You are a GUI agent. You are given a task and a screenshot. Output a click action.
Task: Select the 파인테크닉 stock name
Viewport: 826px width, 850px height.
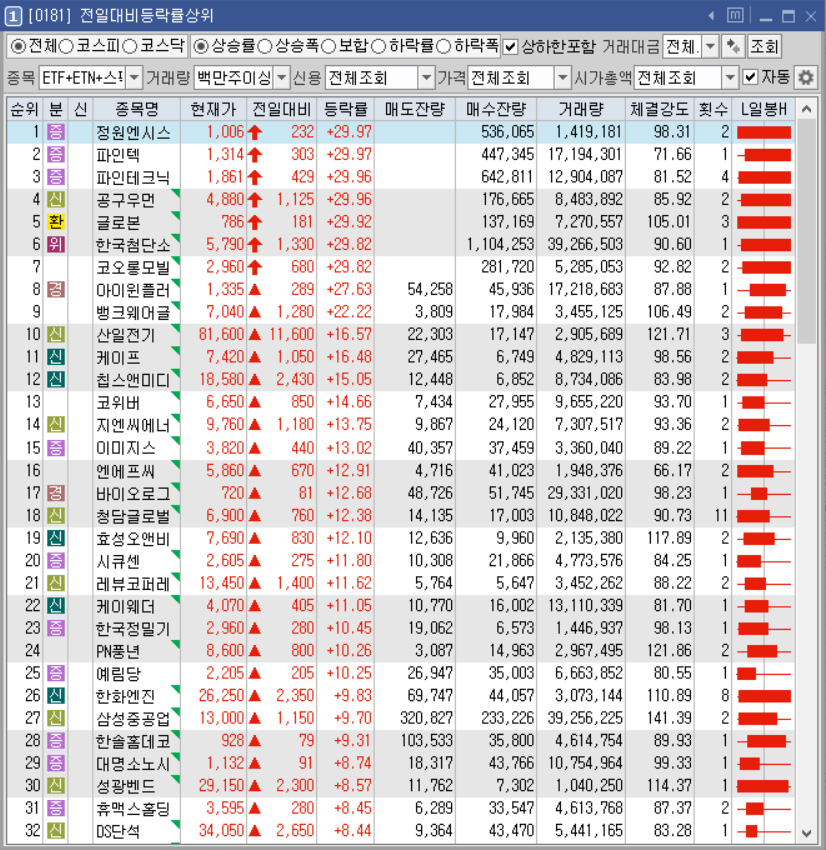[133, 178]
